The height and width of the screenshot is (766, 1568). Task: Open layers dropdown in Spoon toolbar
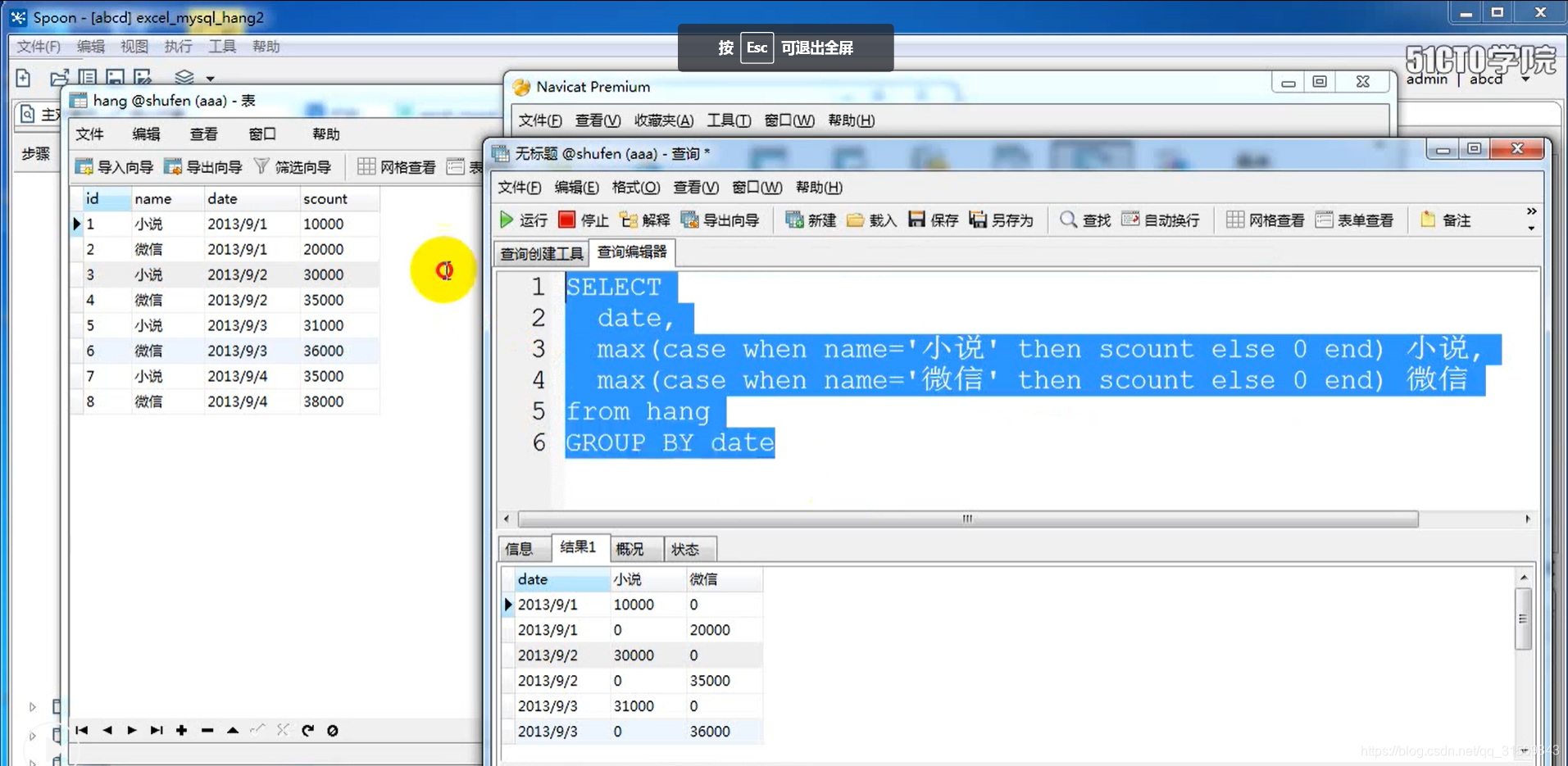click(x=211, y=79)
